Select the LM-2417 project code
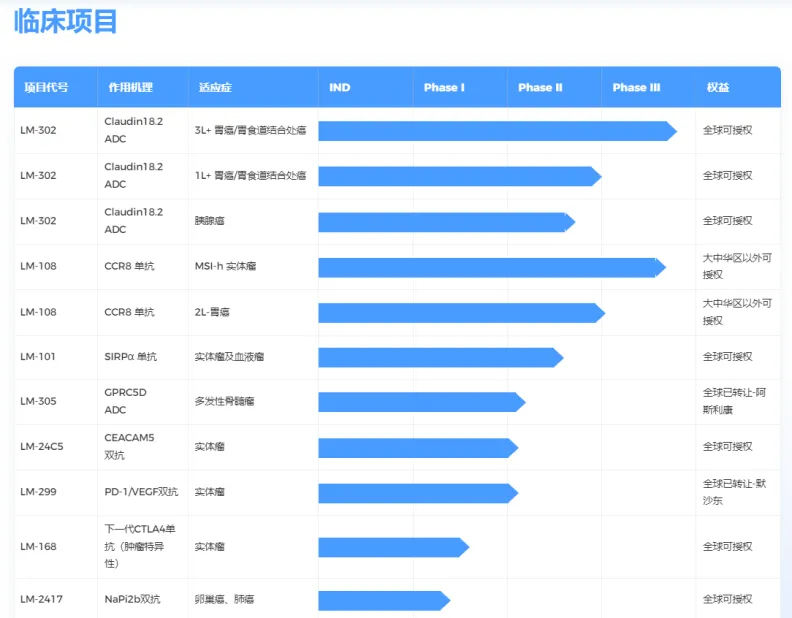The width and height of the screenshot is (792, 618). [x=41, y=600]
